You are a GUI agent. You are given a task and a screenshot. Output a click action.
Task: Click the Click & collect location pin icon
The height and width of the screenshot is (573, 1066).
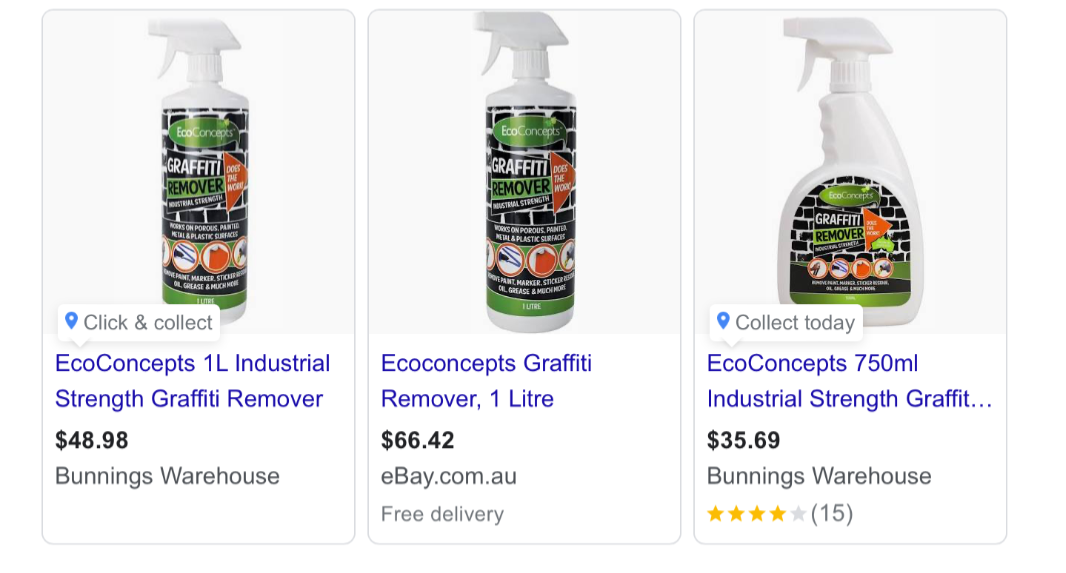(x=71, y=321)
